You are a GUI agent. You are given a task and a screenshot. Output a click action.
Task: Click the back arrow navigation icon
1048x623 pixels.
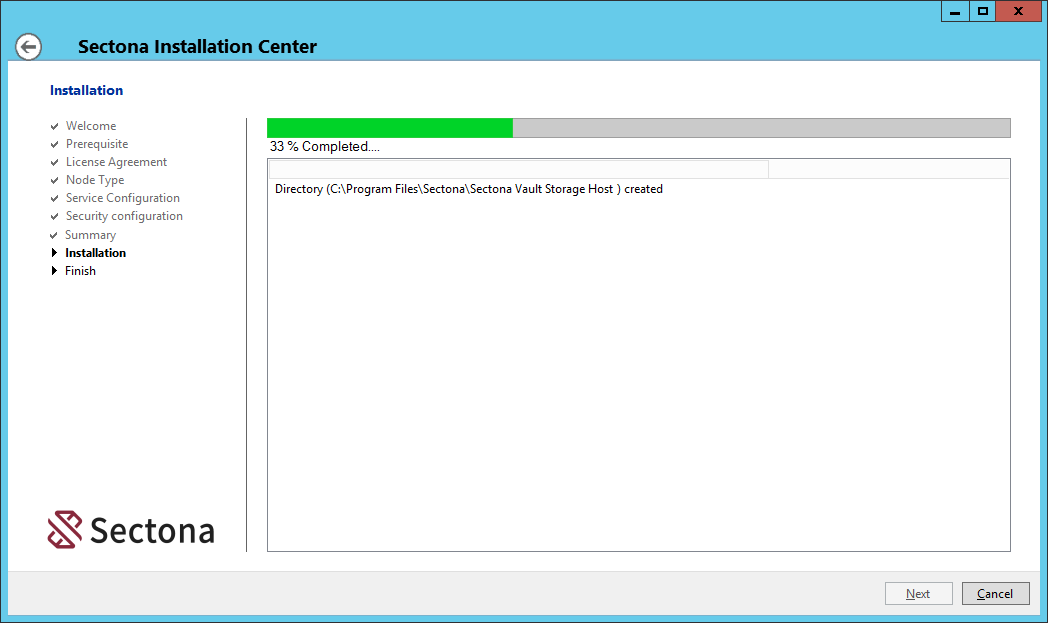(28, 46)
